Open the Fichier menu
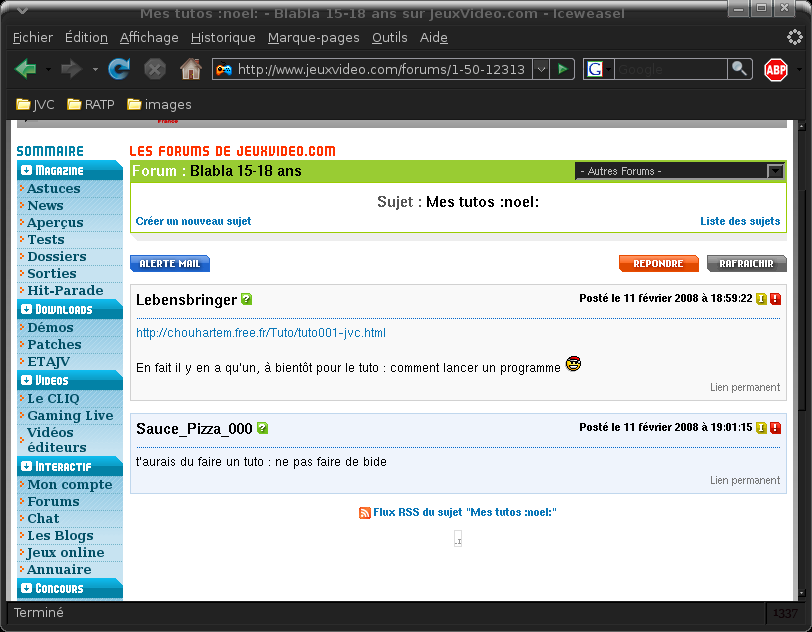This screenshot has width=812, height=632. [33, 37]
